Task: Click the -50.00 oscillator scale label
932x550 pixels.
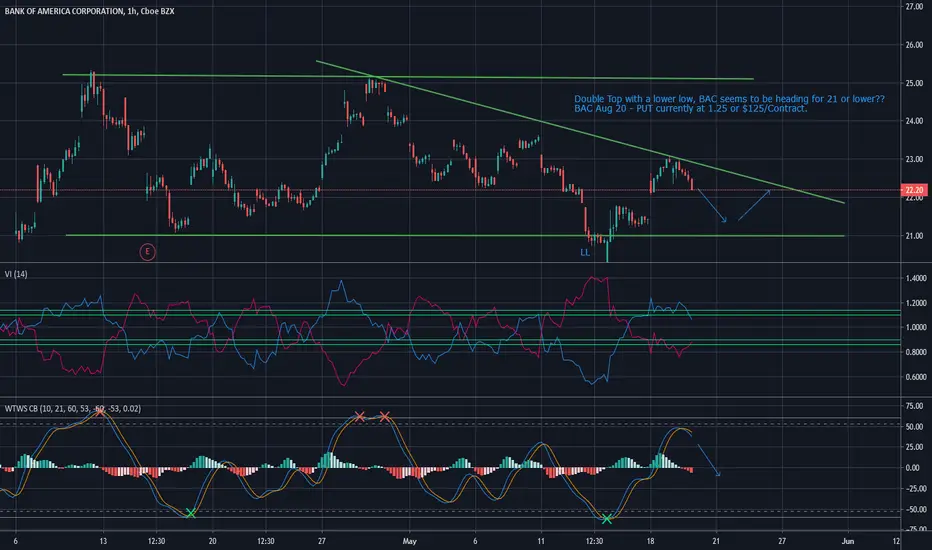Action: (x=914, y=510)
